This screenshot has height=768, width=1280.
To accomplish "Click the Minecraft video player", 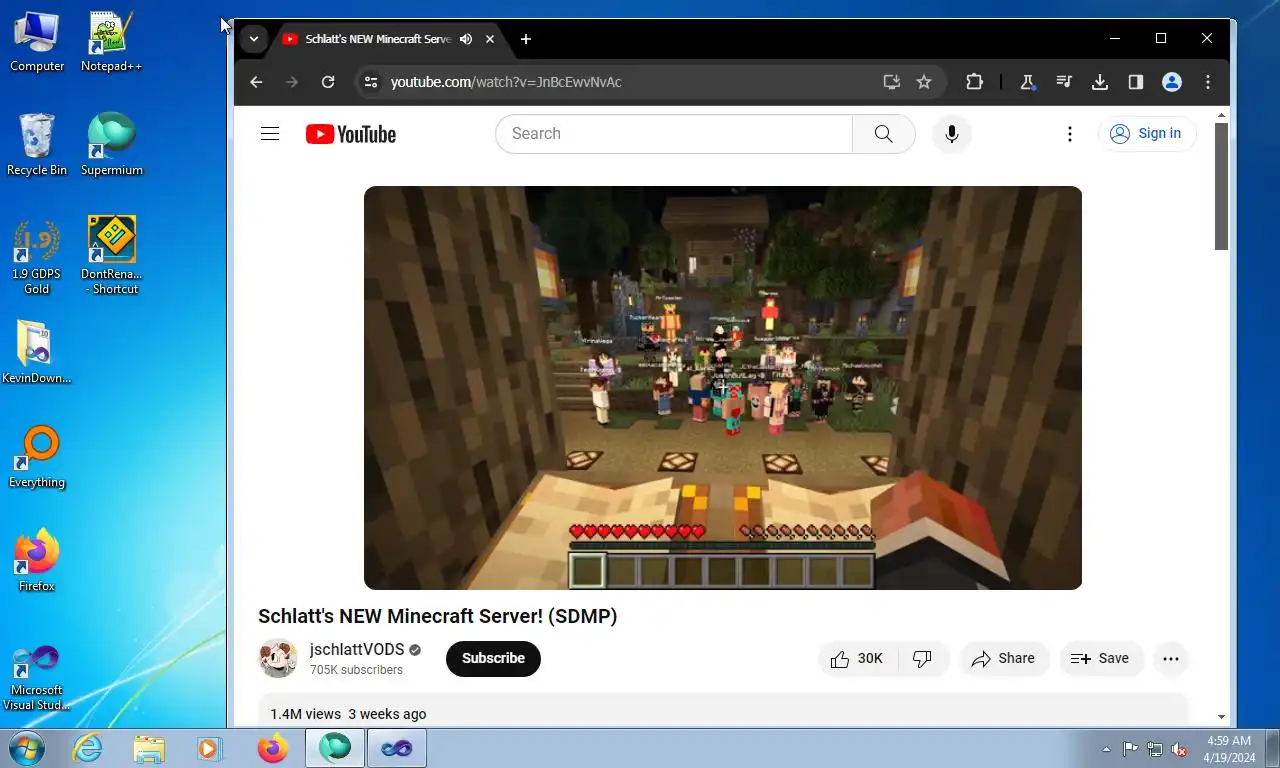I will [723, 388].
